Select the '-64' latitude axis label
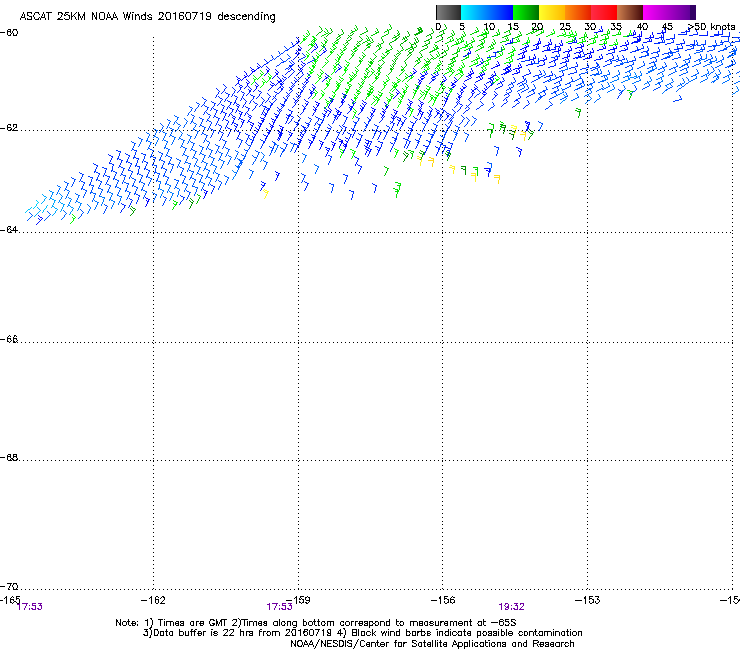This screenshot has width=740, height=650. click(9, 230)
